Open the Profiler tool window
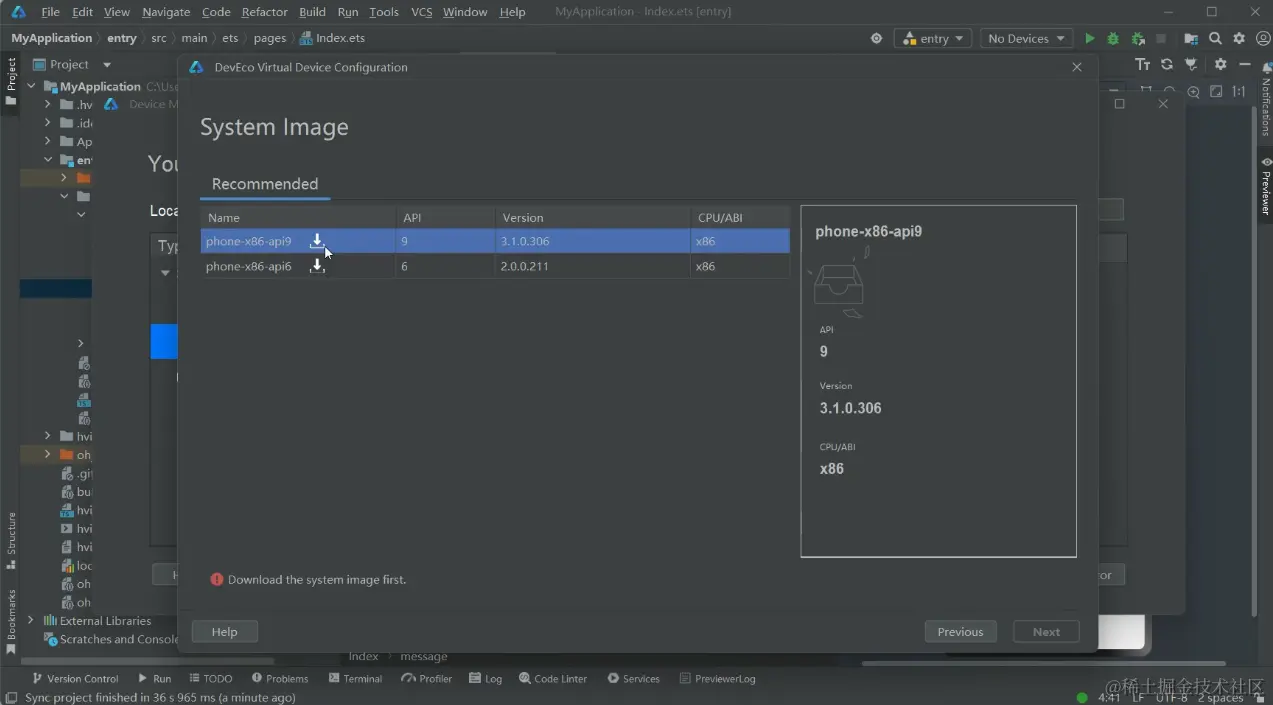This screenshot has height=705, width=1273. tap(427, 678)
